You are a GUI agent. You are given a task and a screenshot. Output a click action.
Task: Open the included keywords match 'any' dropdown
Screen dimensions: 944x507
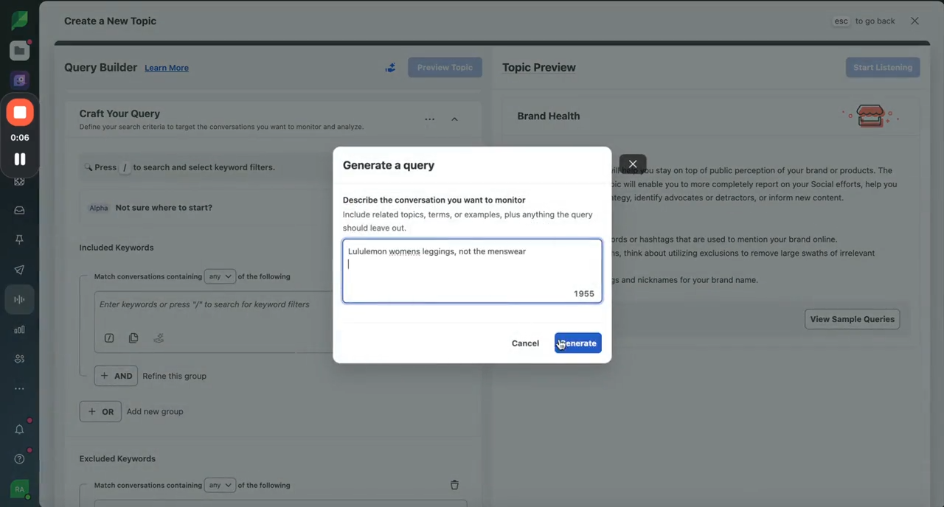[x=220, y=276]
